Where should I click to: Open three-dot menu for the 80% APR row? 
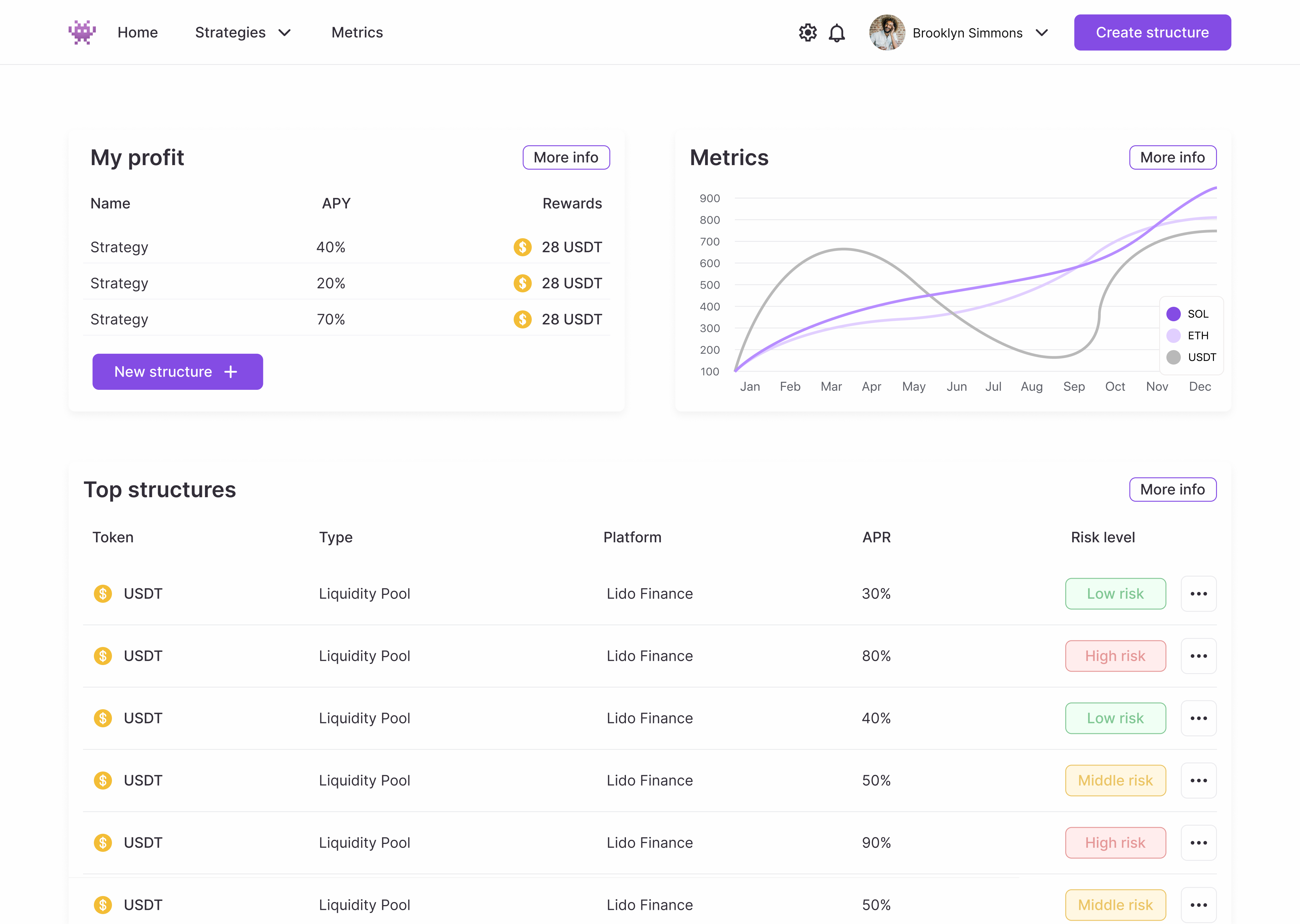tap(1198, 655)
